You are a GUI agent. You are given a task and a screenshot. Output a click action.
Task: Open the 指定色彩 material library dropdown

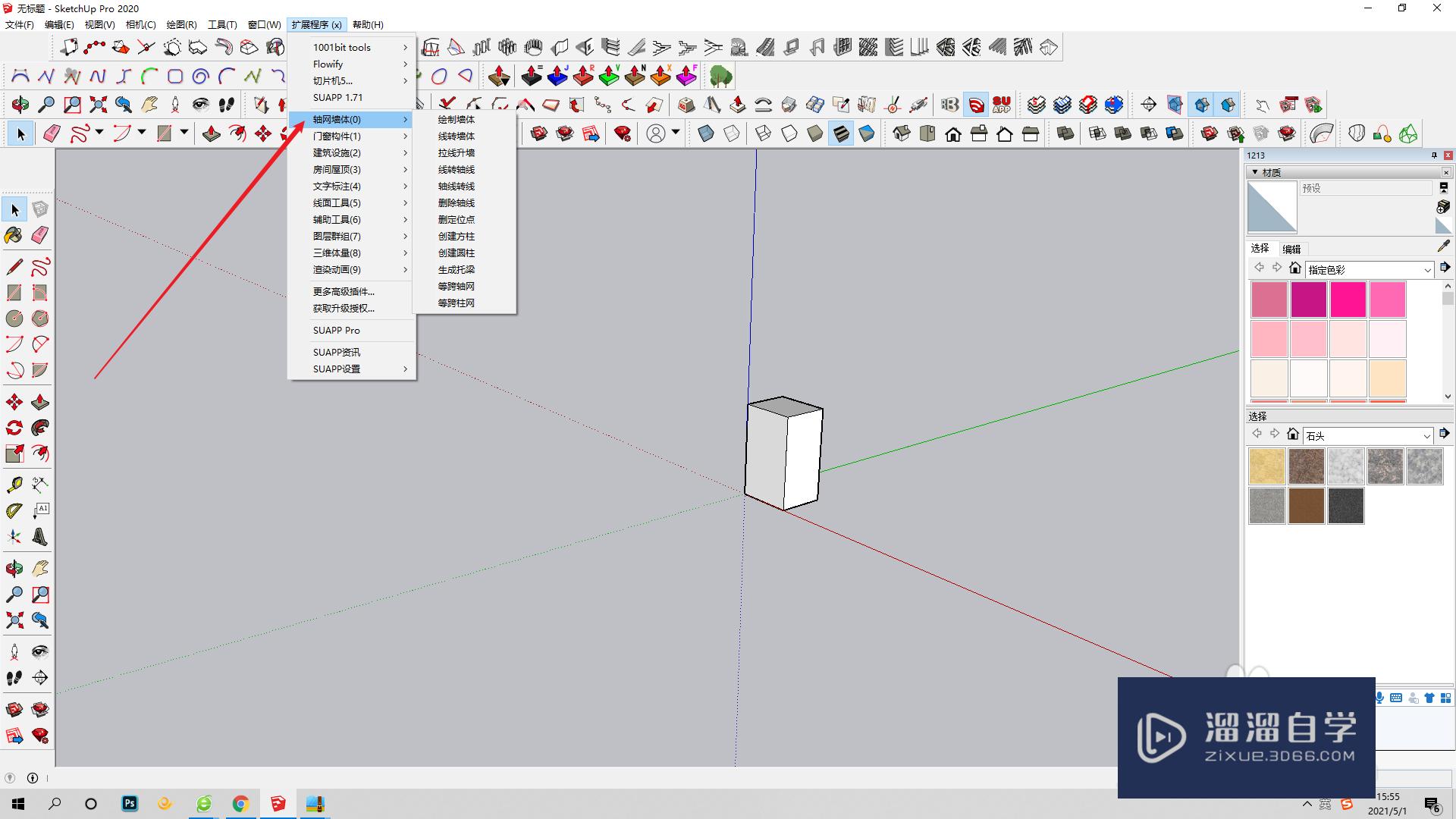[x=1369, y=270]
